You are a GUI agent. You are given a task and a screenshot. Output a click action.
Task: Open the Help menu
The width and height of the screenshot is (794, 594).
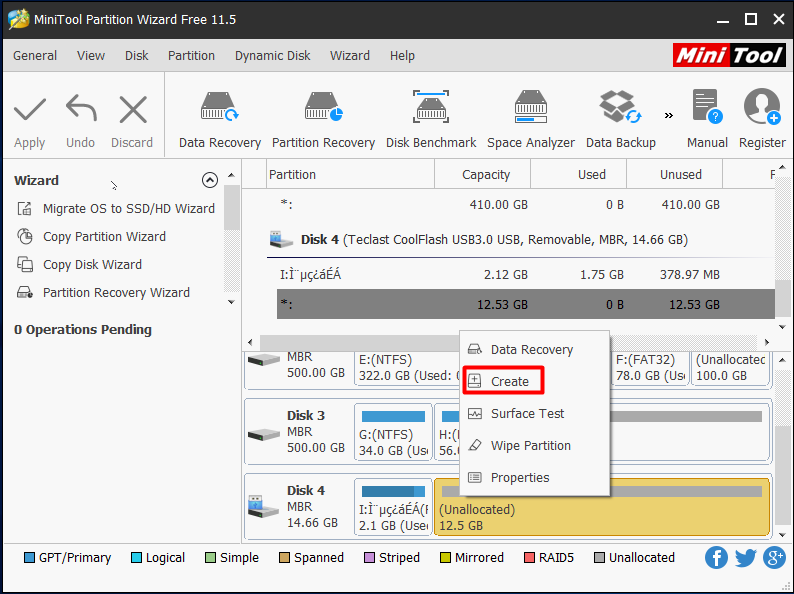402,56
